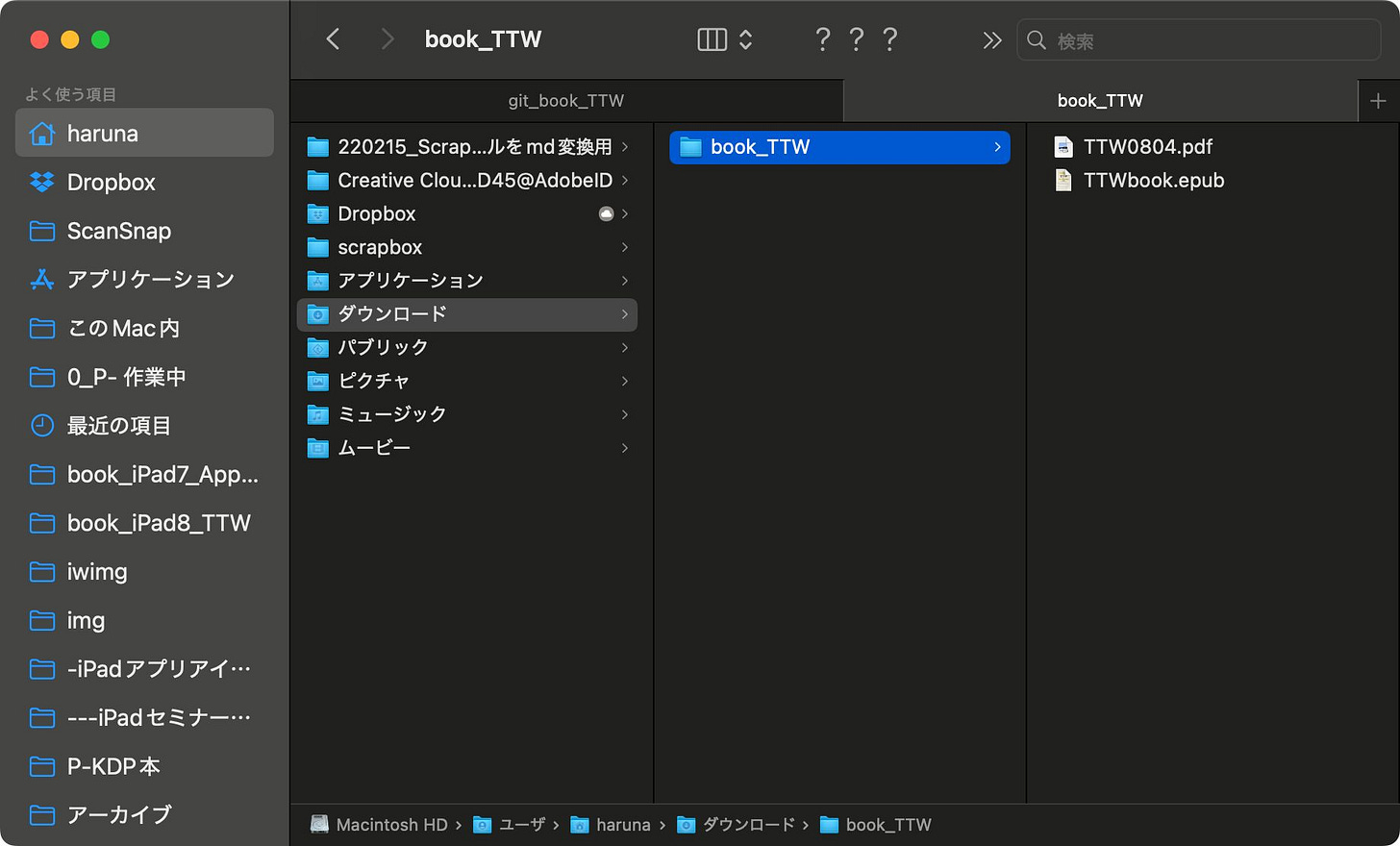
Task: Click the green zoom window button
Action: pyautogui.click(x=100, y=39)
